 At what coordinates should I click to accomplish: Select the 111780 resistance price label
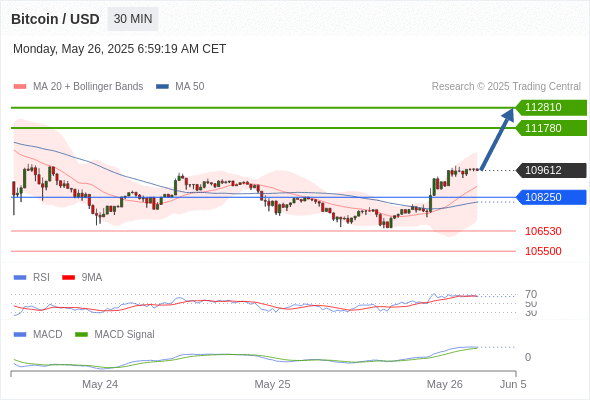551,128
